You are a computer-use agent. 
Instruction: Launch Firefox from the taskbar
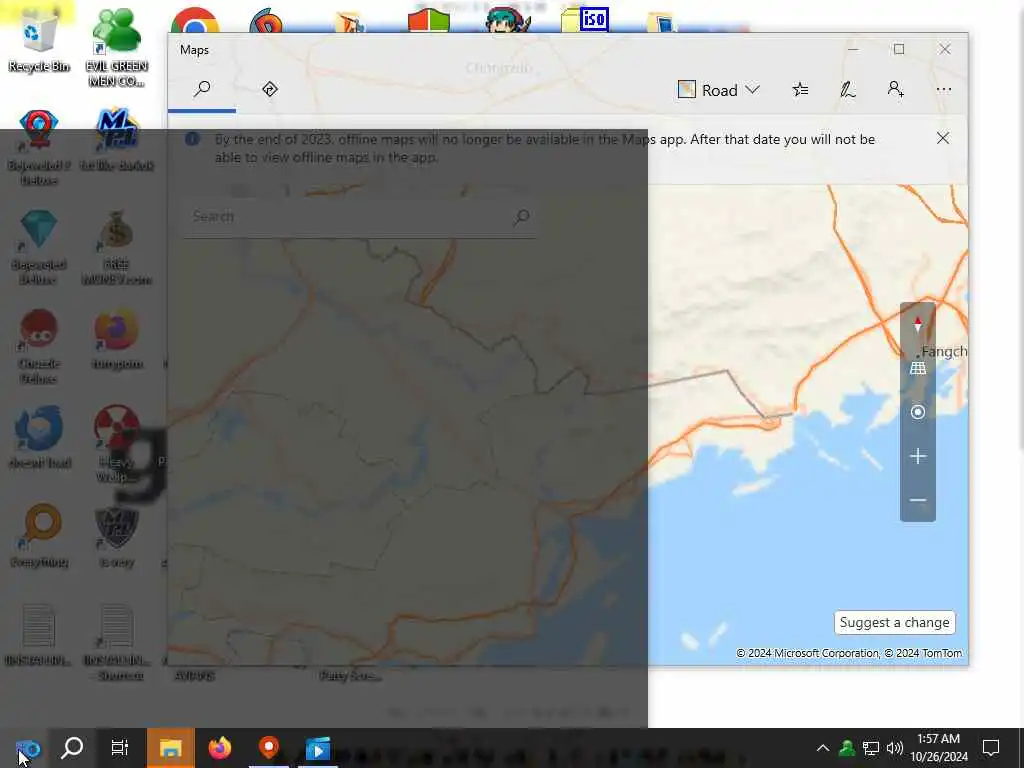click(x=219, y=748)
